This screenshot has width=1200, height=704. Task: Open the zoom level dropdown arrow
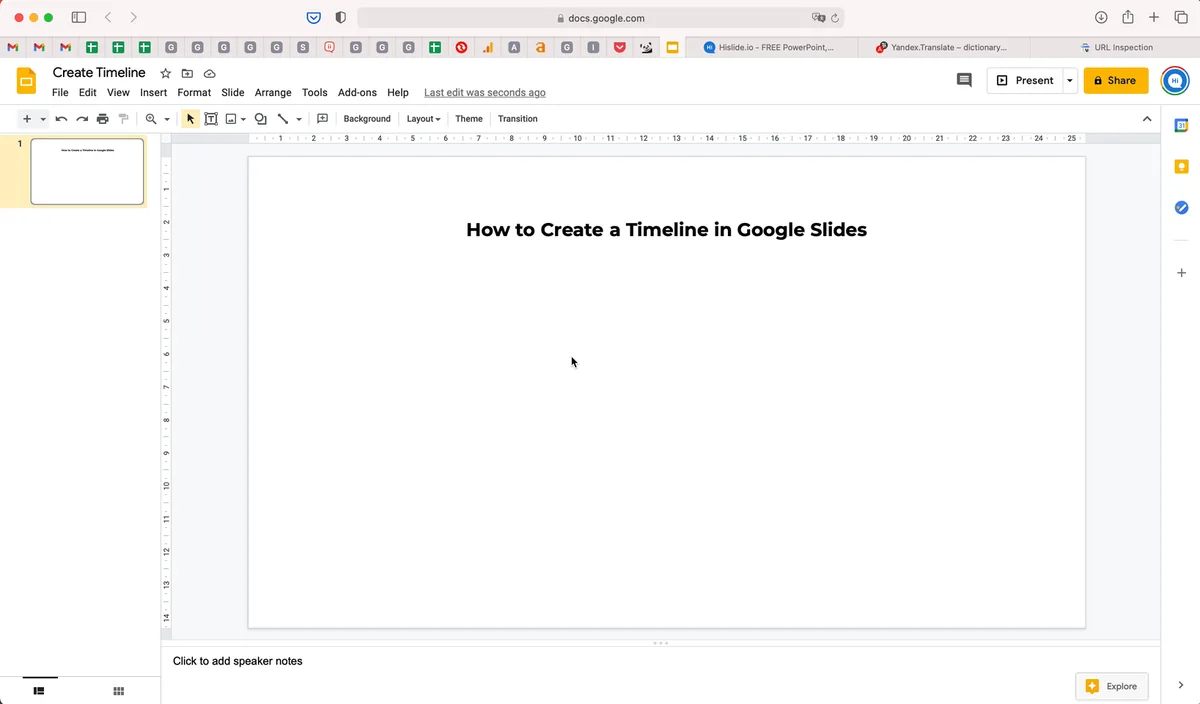point(167,119)
